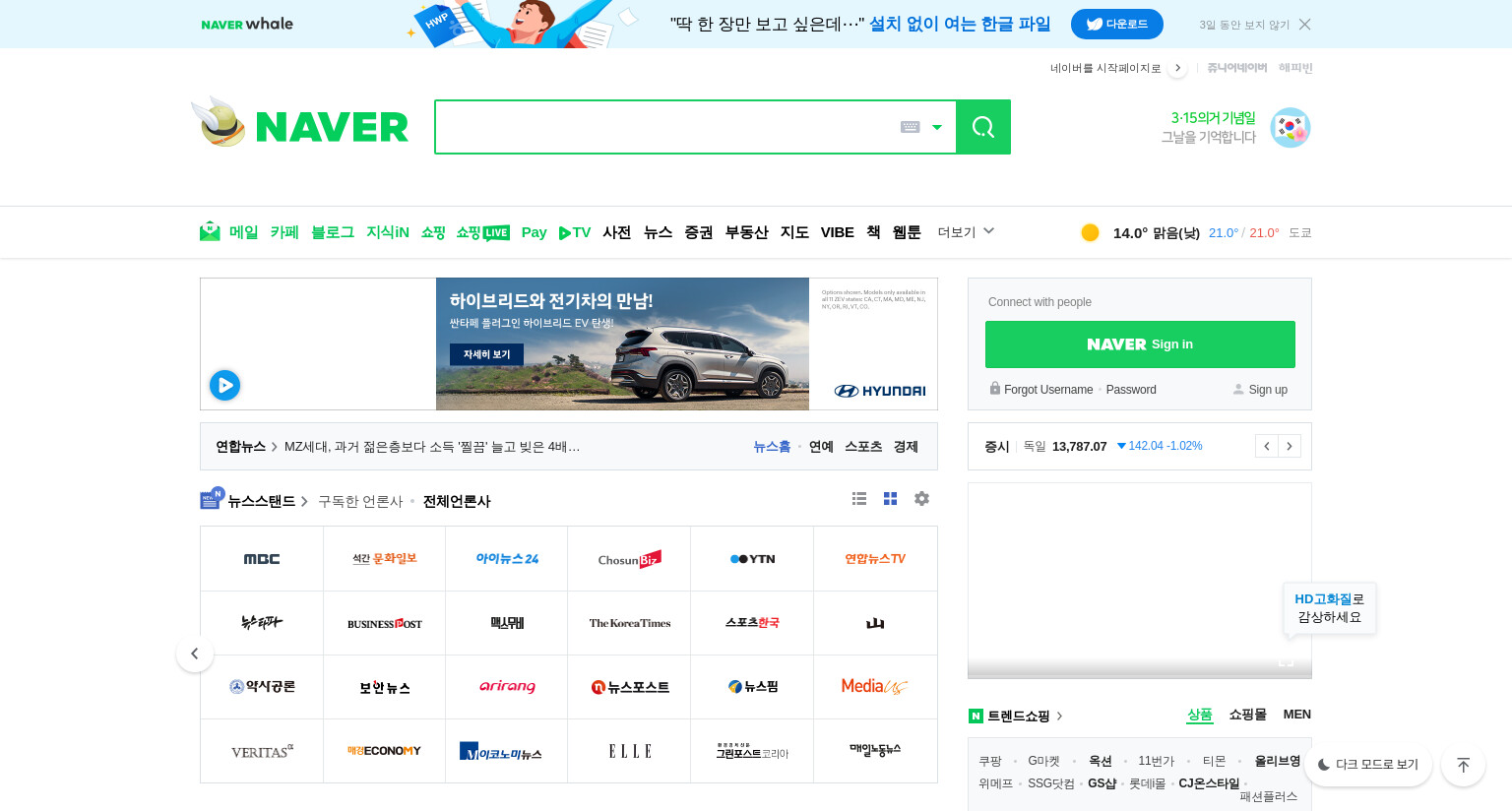The width and height of the screenshot is (1512, 811).
Task: Click 네이버를 시작페이지로 arrow
Action: click(x=1177, y=68)
